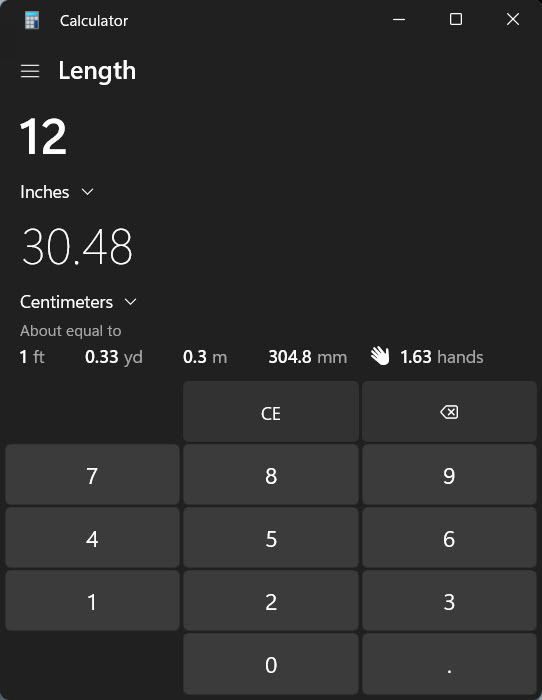Expand the Centimeters unit dropdown
This screenshot has height=700, width=542.
click(x=78, y=302)
